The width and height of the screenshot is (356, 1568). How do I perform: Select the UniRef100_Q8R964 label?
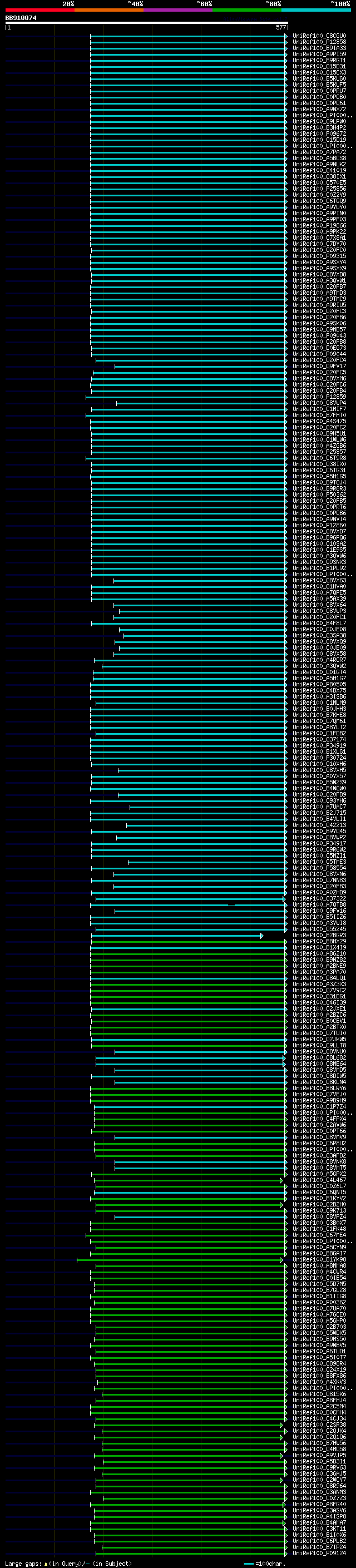click(x=319, y=1486)
